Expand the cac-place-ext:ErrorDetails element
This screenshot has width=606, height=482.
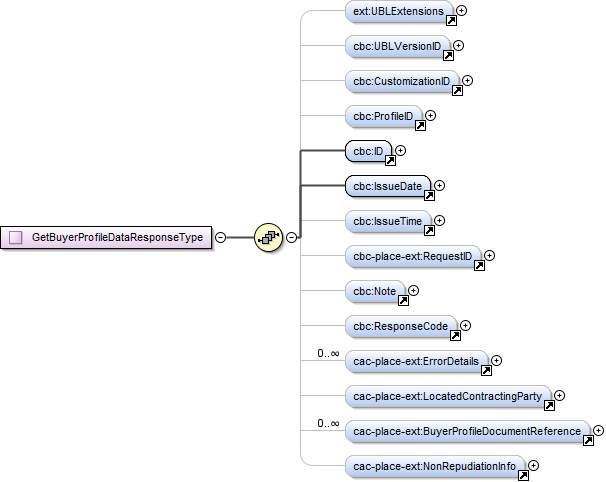tap(496, 360)
